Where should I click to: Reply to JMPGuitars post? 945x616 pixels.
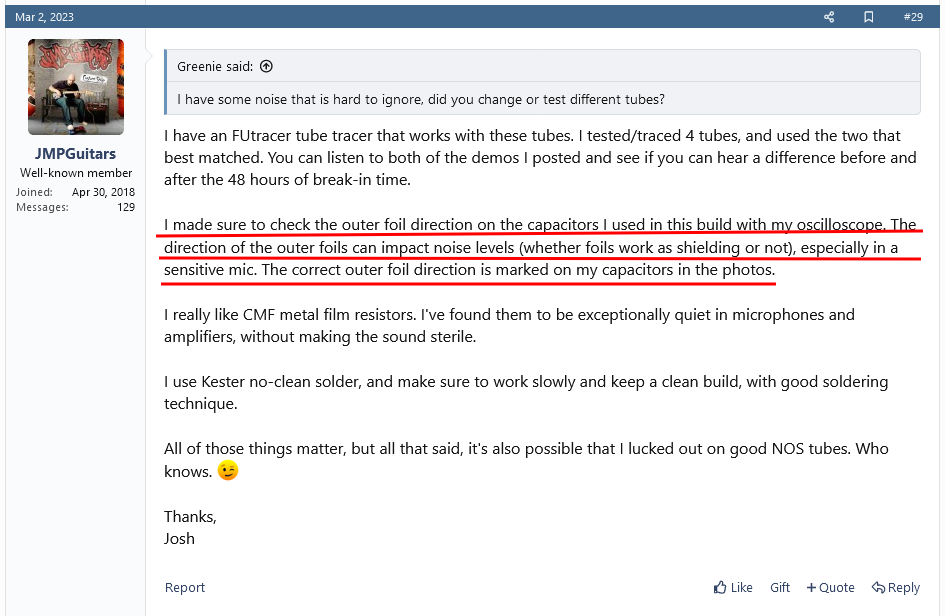click(895, 588)
